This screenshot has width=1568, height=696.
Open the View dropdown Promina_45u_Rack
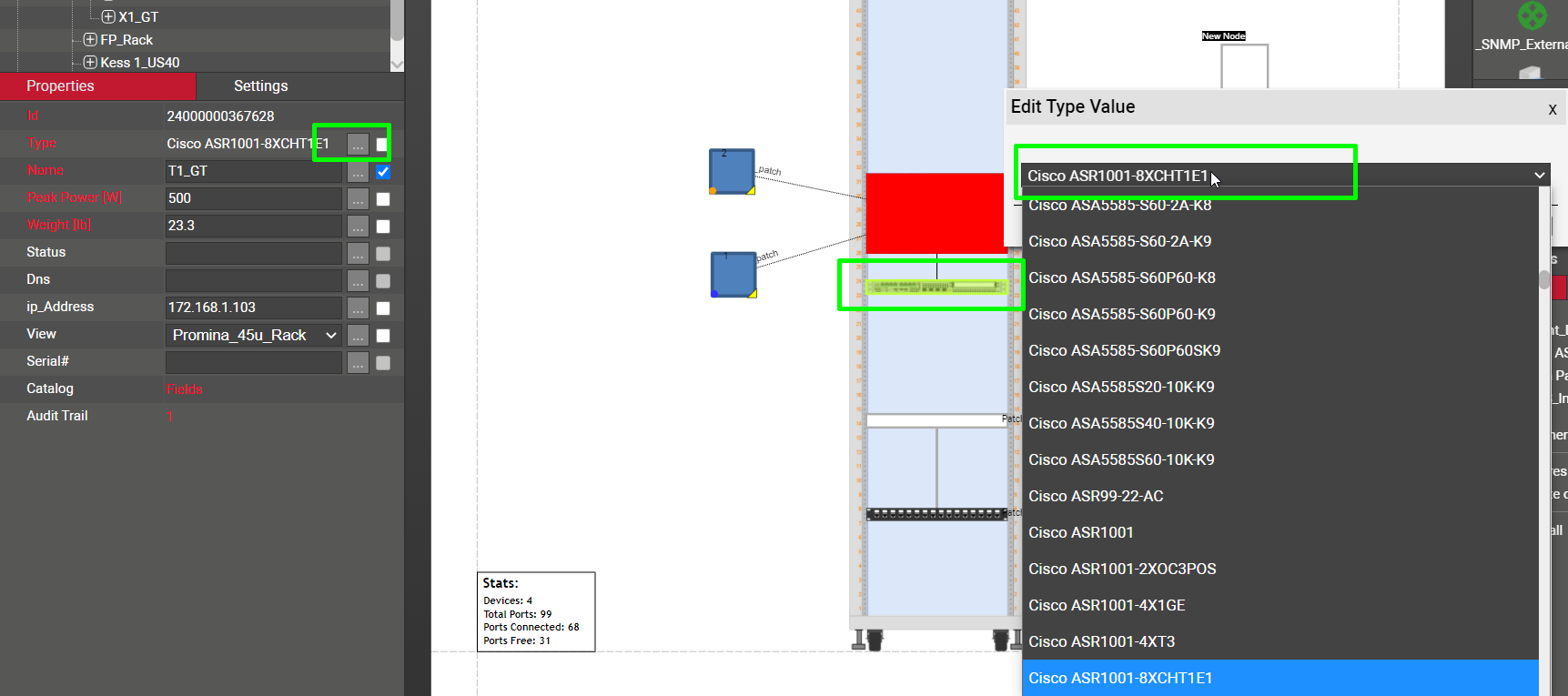(254, 336)
